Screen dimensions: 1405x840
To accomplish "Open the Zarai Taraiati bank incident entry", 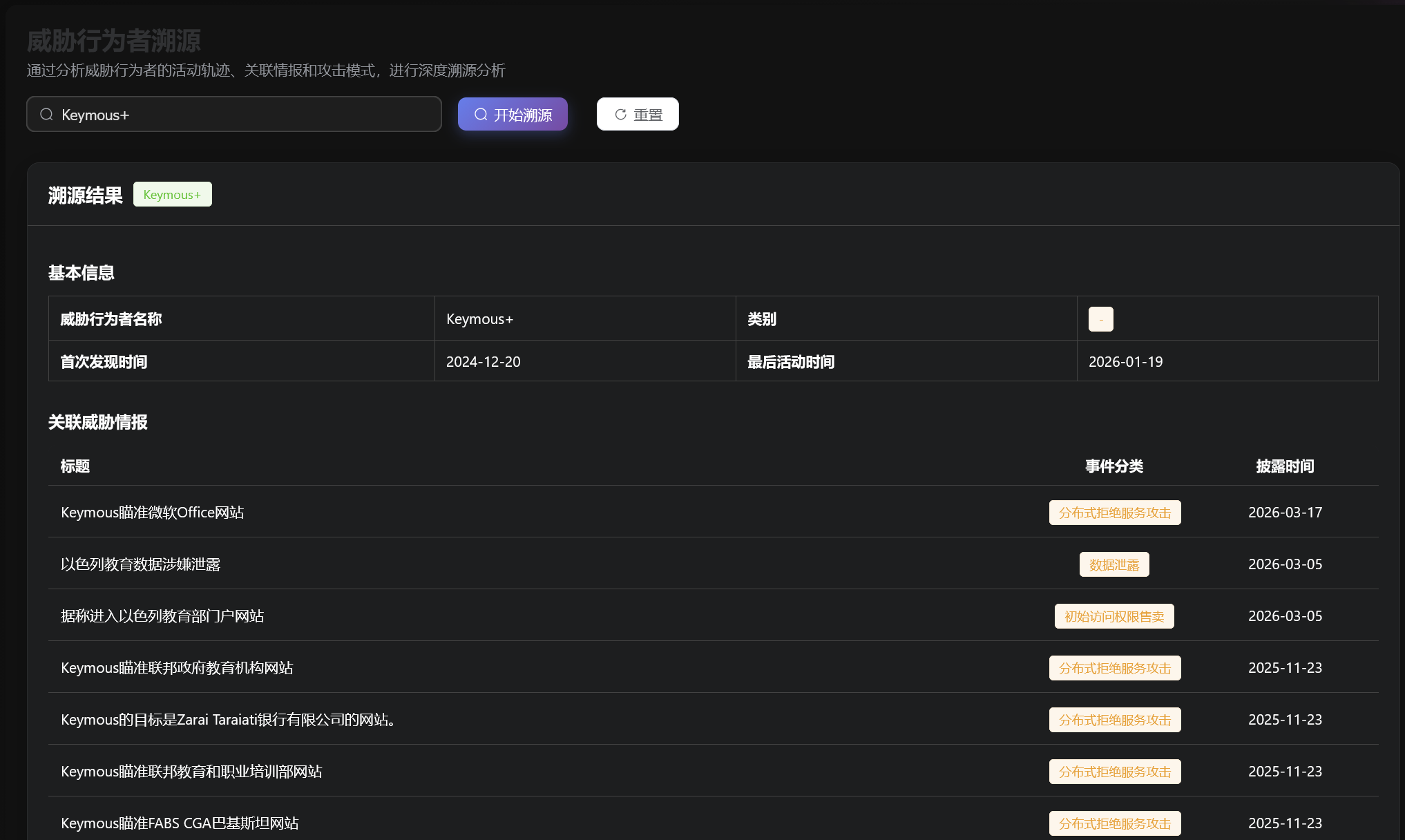I will tap(228, 719).
